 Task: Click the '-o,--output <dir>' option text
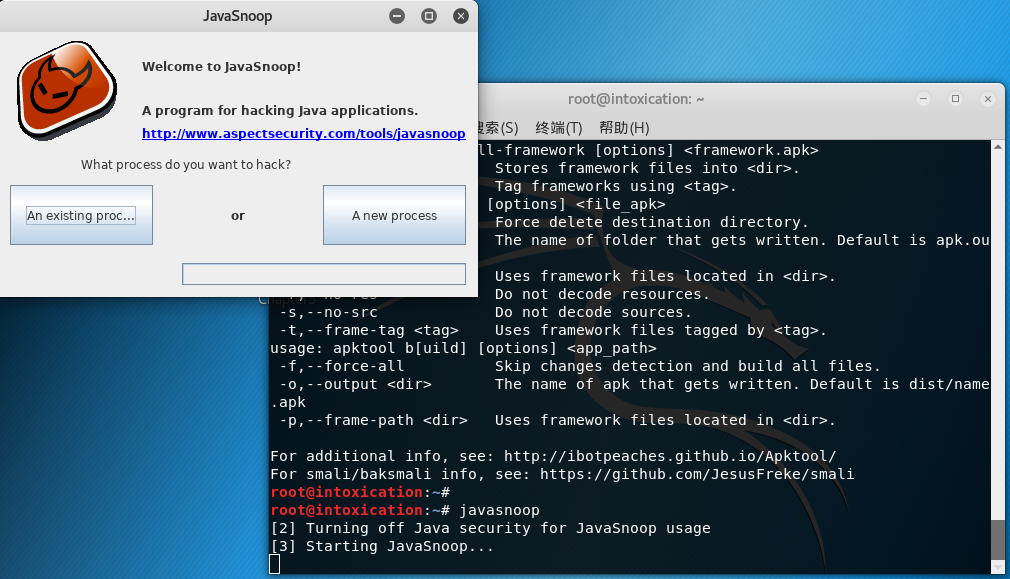coord(356,384)
